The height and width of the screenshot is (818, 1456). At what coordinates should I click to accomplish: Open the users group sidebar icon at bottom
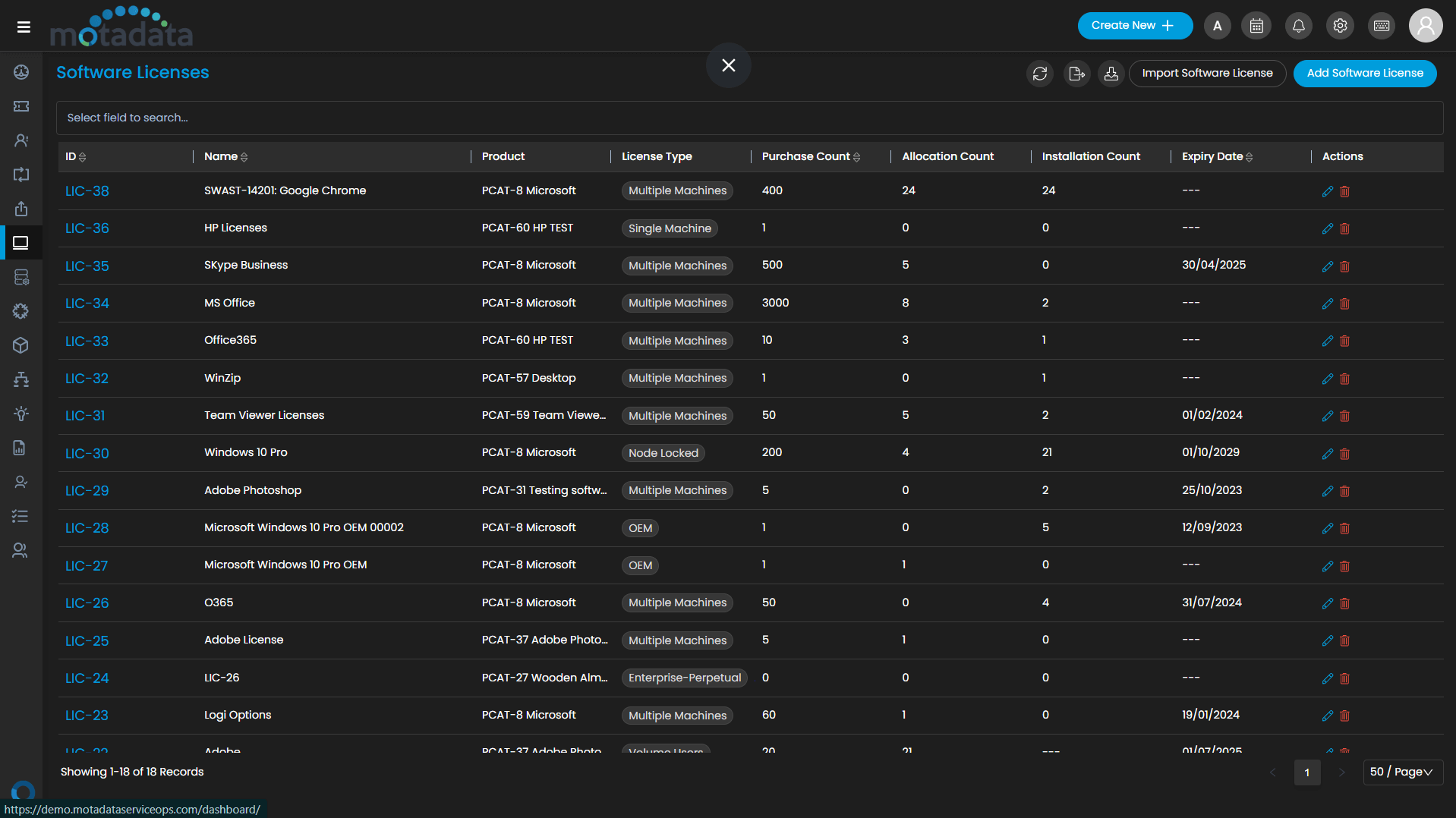point(21,551)
